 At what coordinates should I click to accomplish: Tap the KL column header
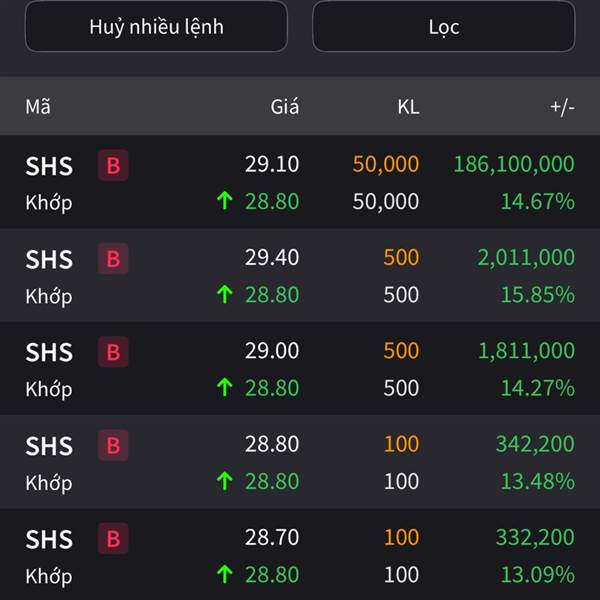pyautogui.click(x=408, y=107)
